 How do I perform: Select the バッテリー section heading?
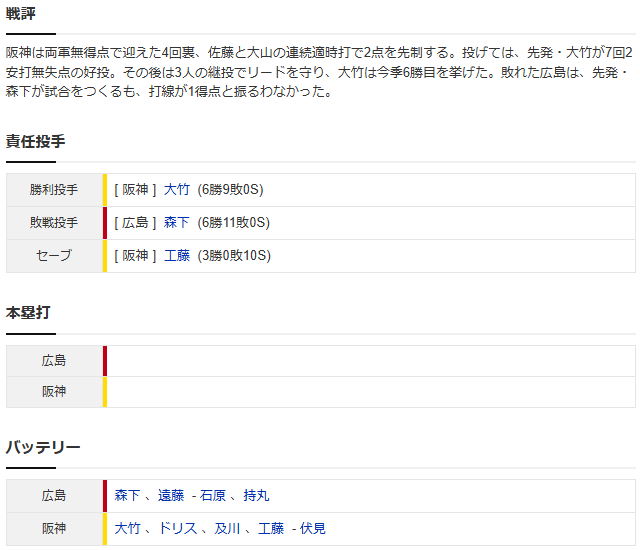[43, 448]
